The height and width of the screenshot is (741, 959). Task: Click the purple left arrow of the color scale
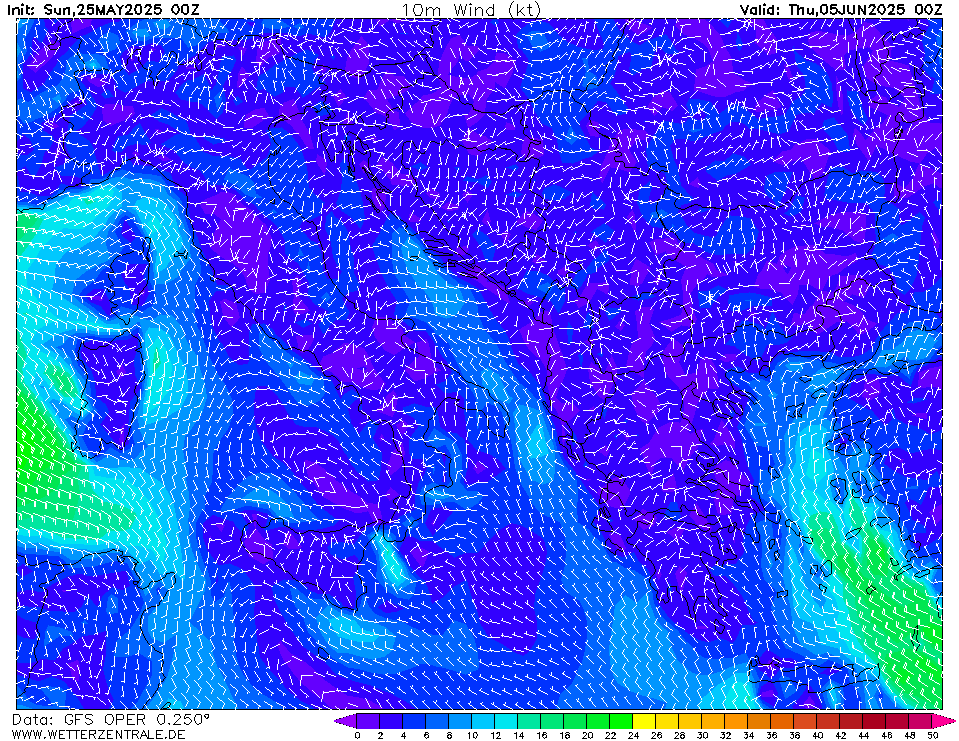click(x=345, y=721)
